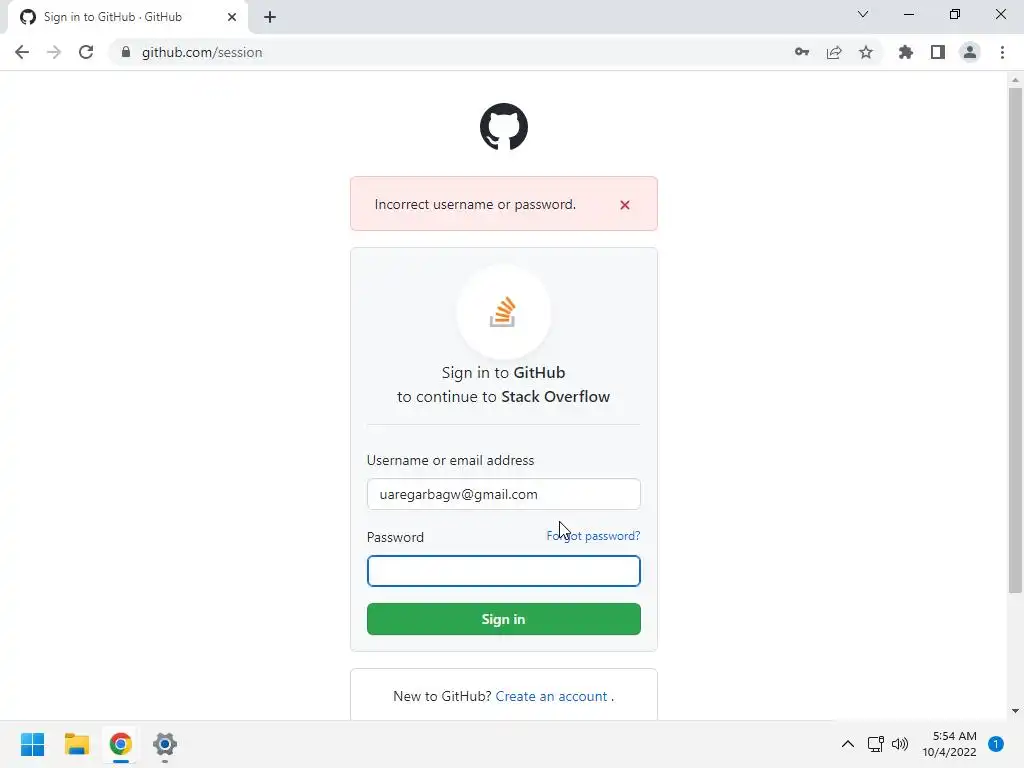The image size is (1024, 768).
Task: Open the Chrome extensions puzzle icon
Action: point(906,52)
